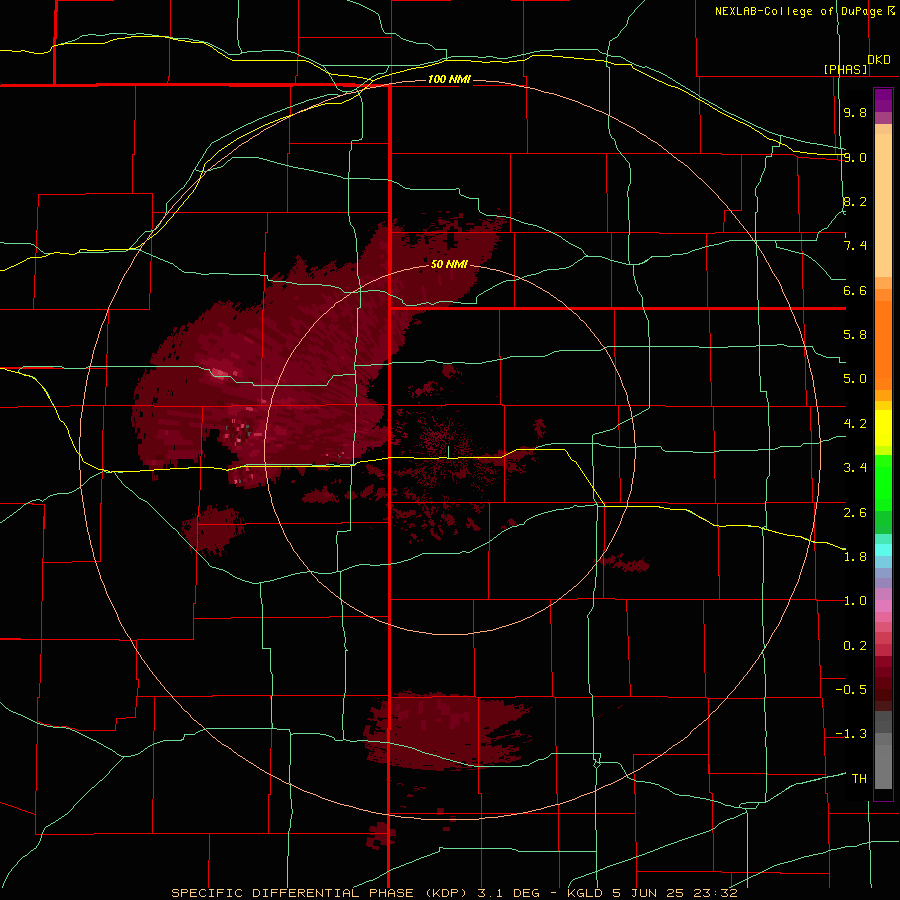Viewport: 900px width, 900px height.
Task: Click the 9.8 color scale value
Action: click(x=855, y=112)
